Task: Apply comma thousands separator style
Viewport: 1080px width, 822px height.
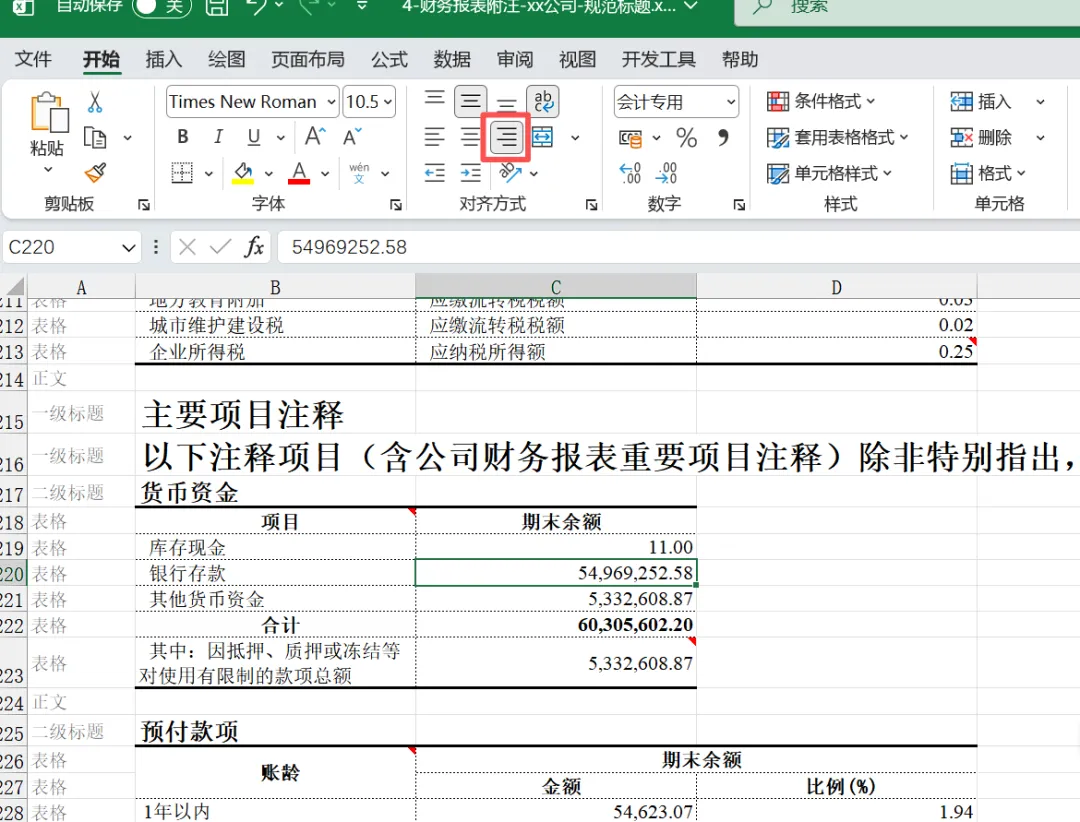Action: point(723,138)
